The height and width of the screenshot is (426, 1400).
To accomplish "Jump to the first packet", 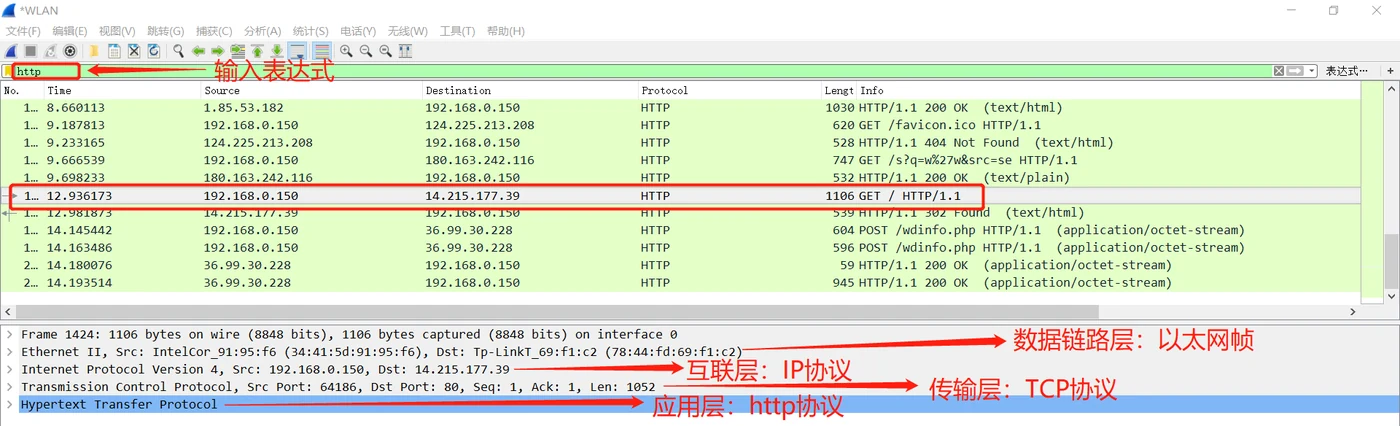I will tap(257, 51).
